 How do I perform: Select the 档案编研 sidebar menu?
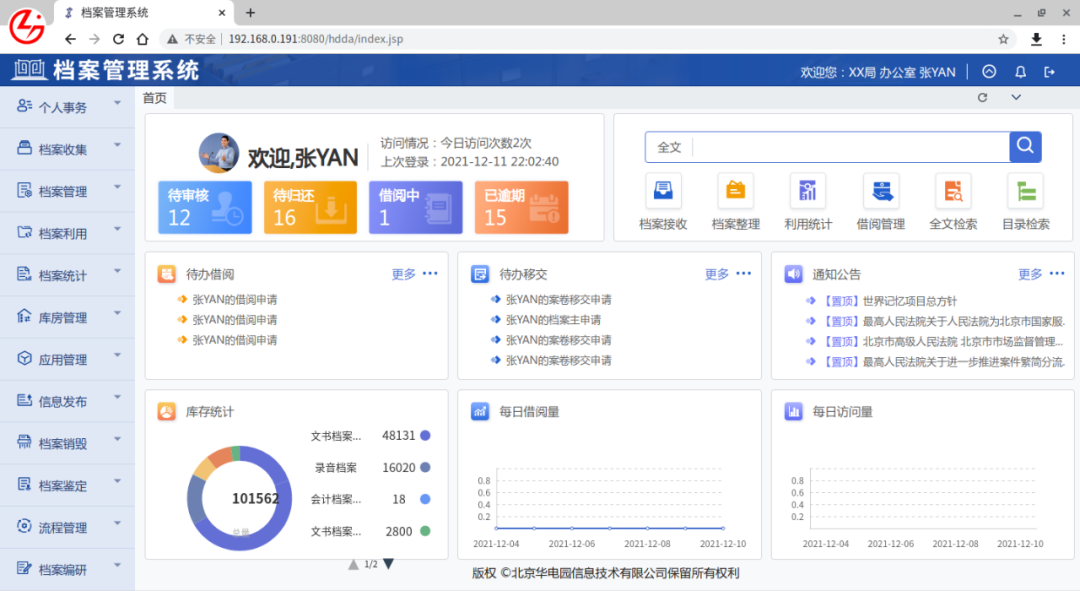point(68,570)
